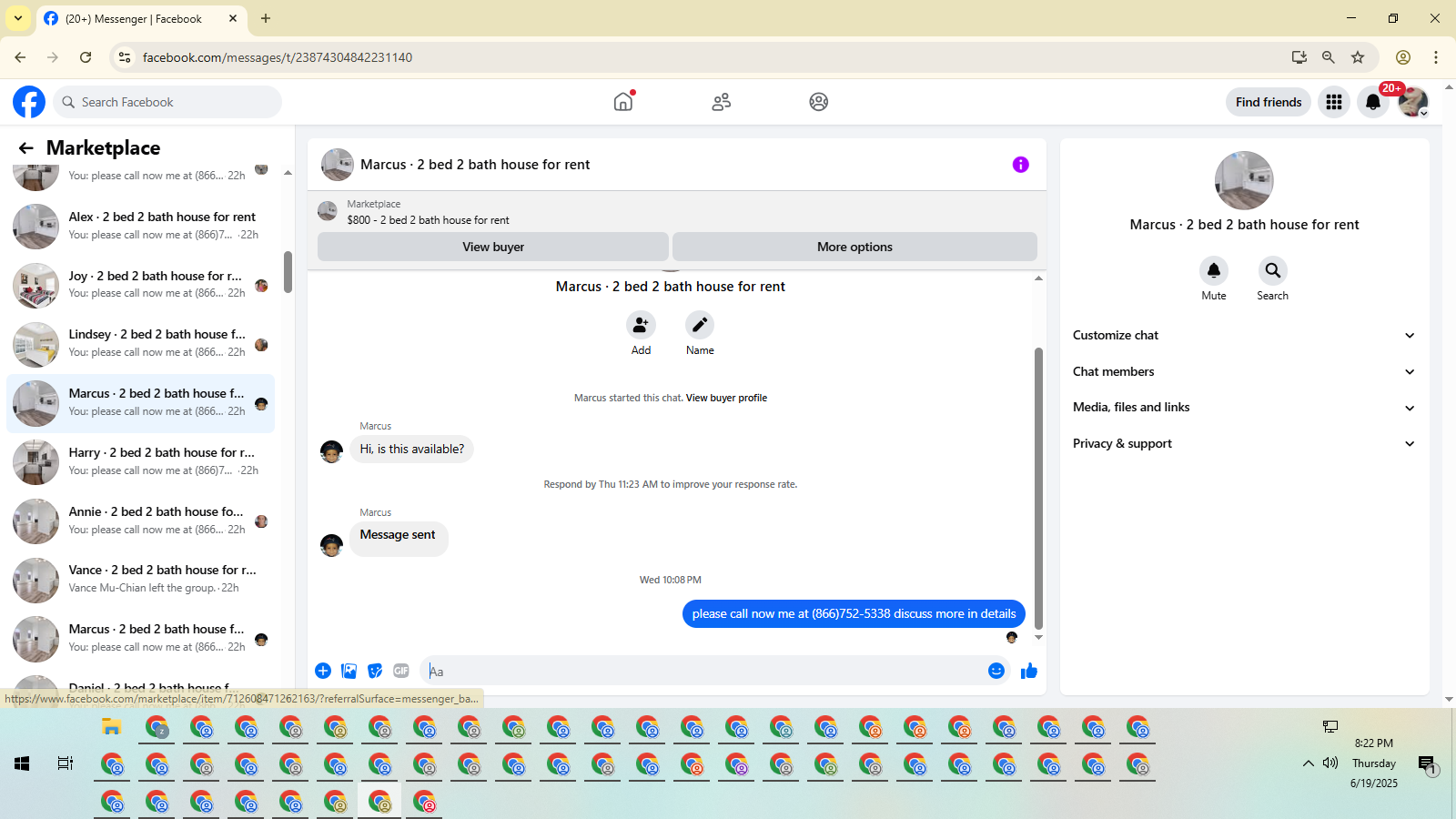Click Find friends button
This screenshot has width=1456, height=819.
1269,102
